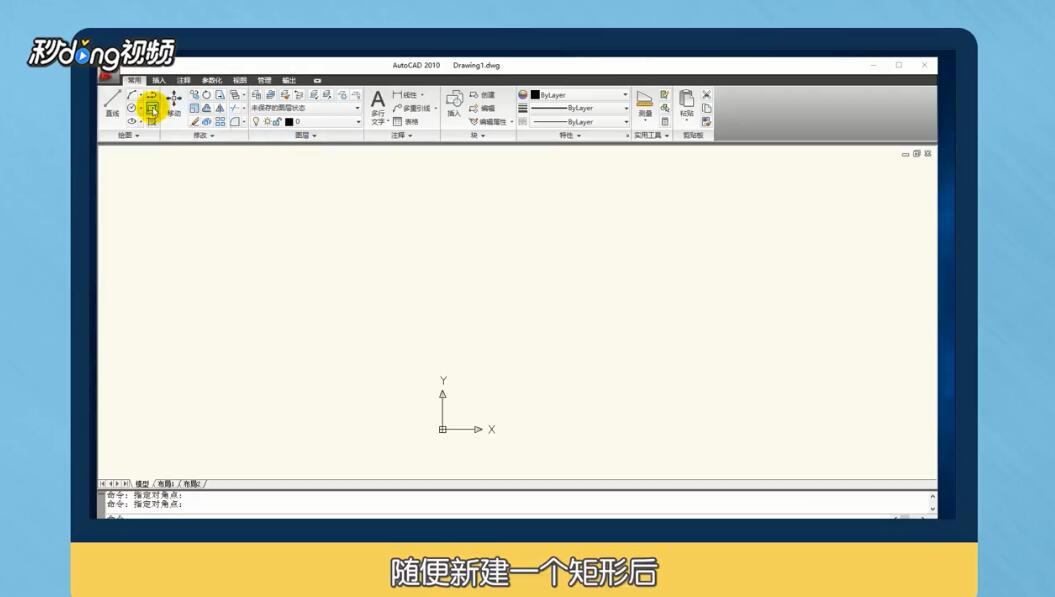The image size is (1055, 597).
Task: Click the Edit block (编辑) tool
Action: click(482, 108)
